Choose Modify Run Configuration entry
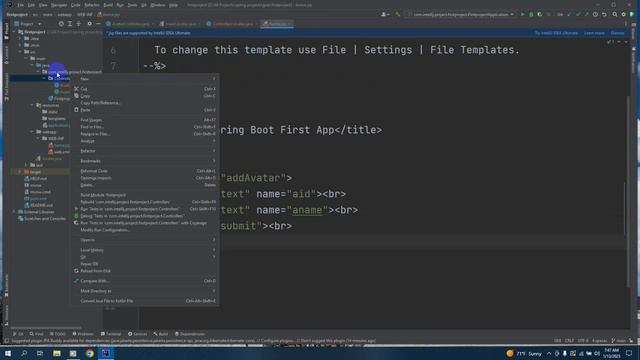 [145, 230]
